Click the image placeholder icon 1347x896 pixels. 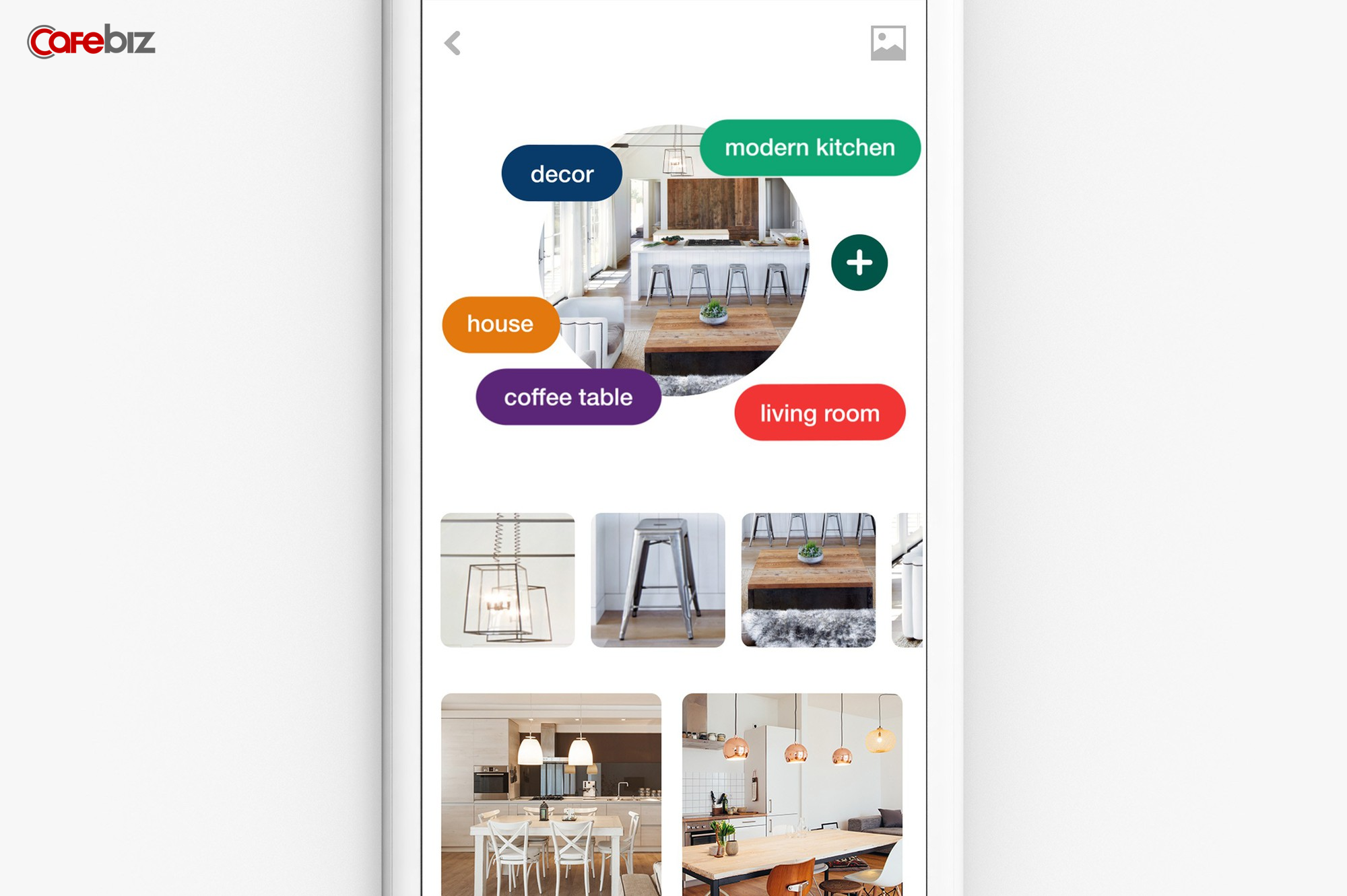(887, 41)
